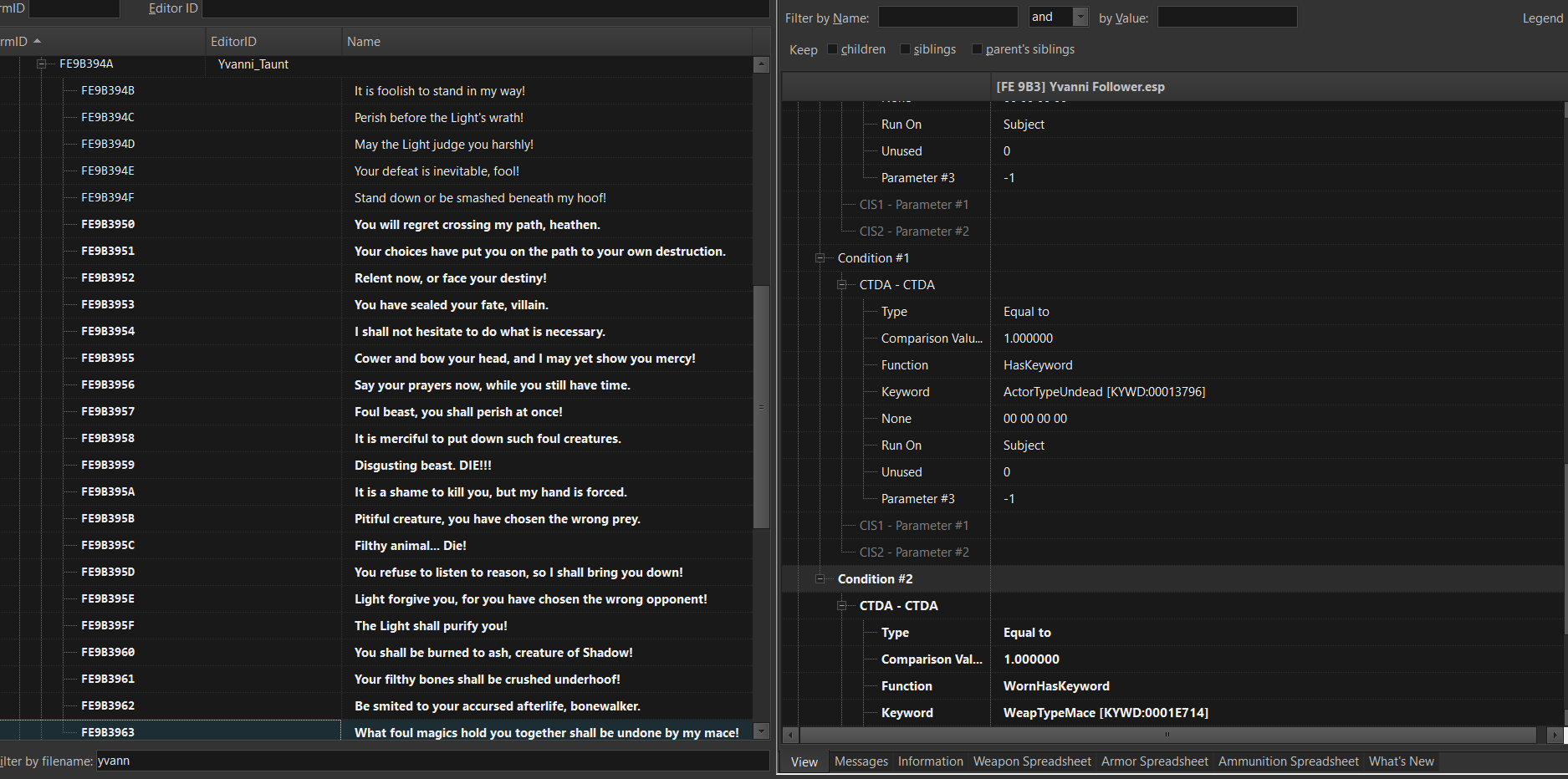Click the filter by filename field
The image size is (1568, 779).
point(432,761)
